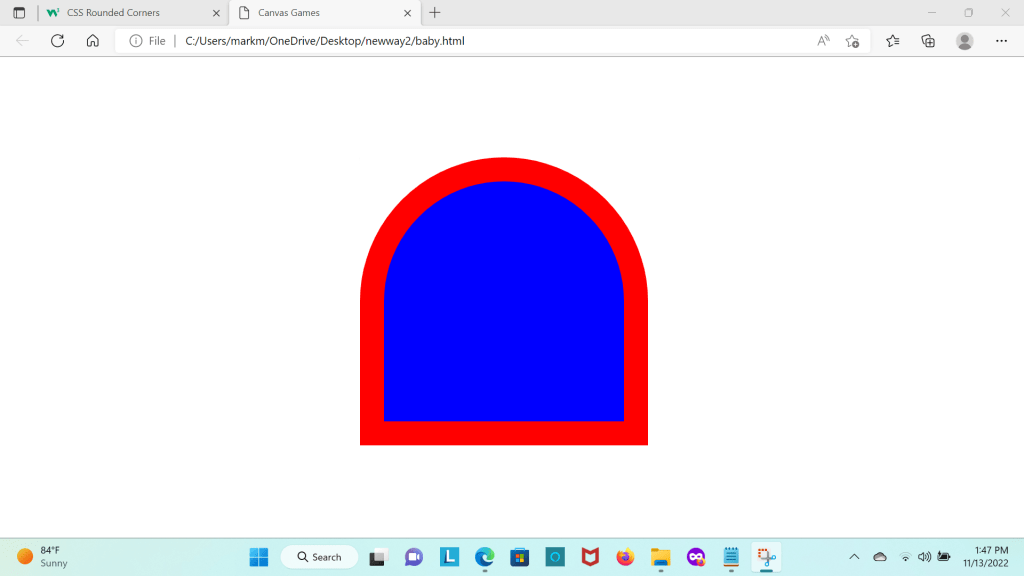Expand hidden system tray icons
This screenshot has width=1024, height=576.
[x=854, y=557]
